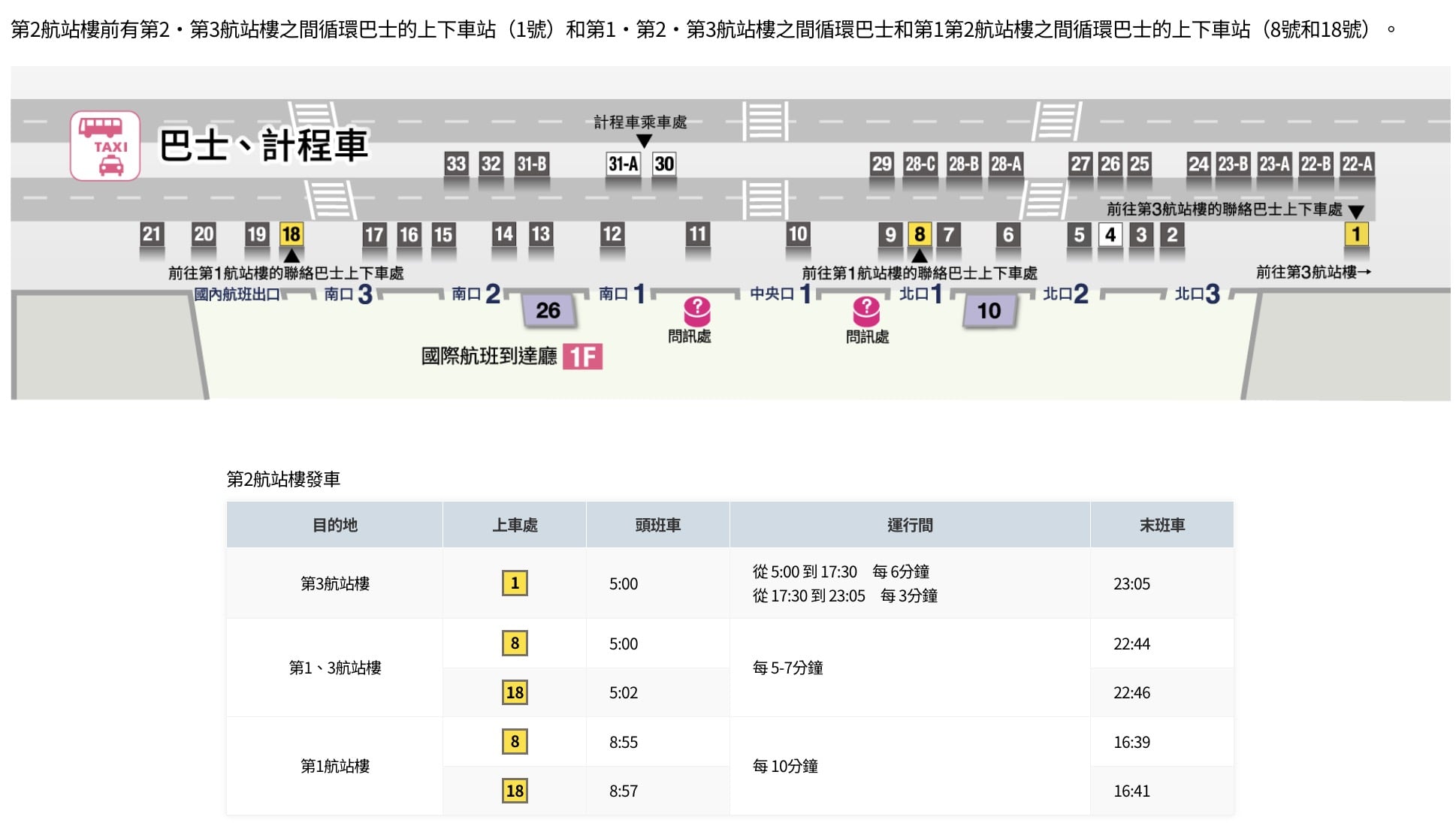Viewport: 1456px width, 838px height.
Task: Click the yellow 1 badge in 第3航站樓 row
Action: pos(515,583)
